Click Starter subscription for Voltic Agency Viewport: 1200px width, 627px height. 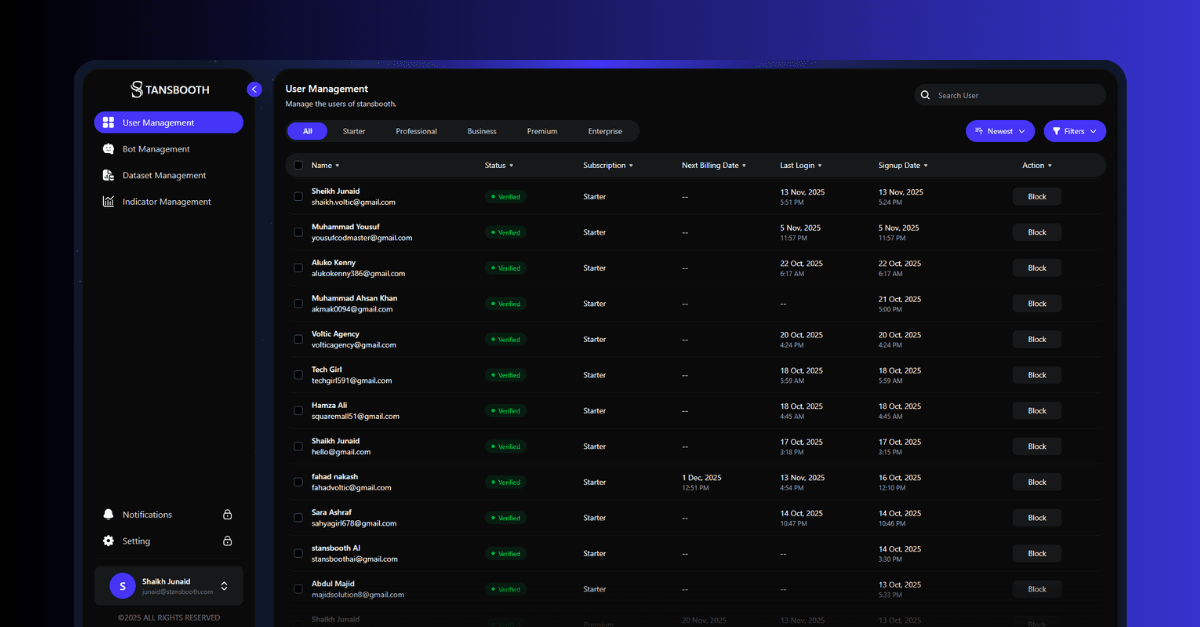(x=595, y=339)
